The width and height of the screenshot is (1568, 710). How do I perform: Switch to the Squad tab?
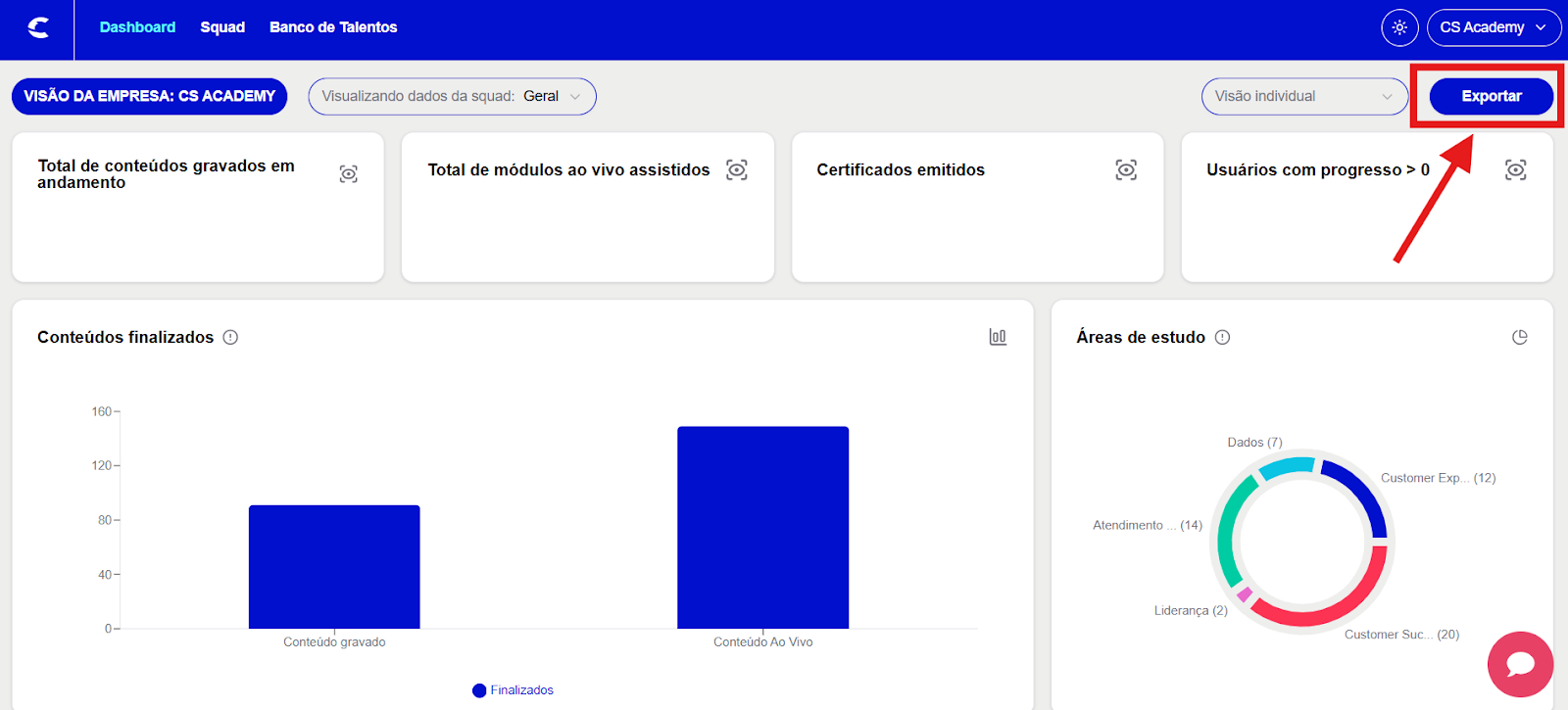(222, 27)
